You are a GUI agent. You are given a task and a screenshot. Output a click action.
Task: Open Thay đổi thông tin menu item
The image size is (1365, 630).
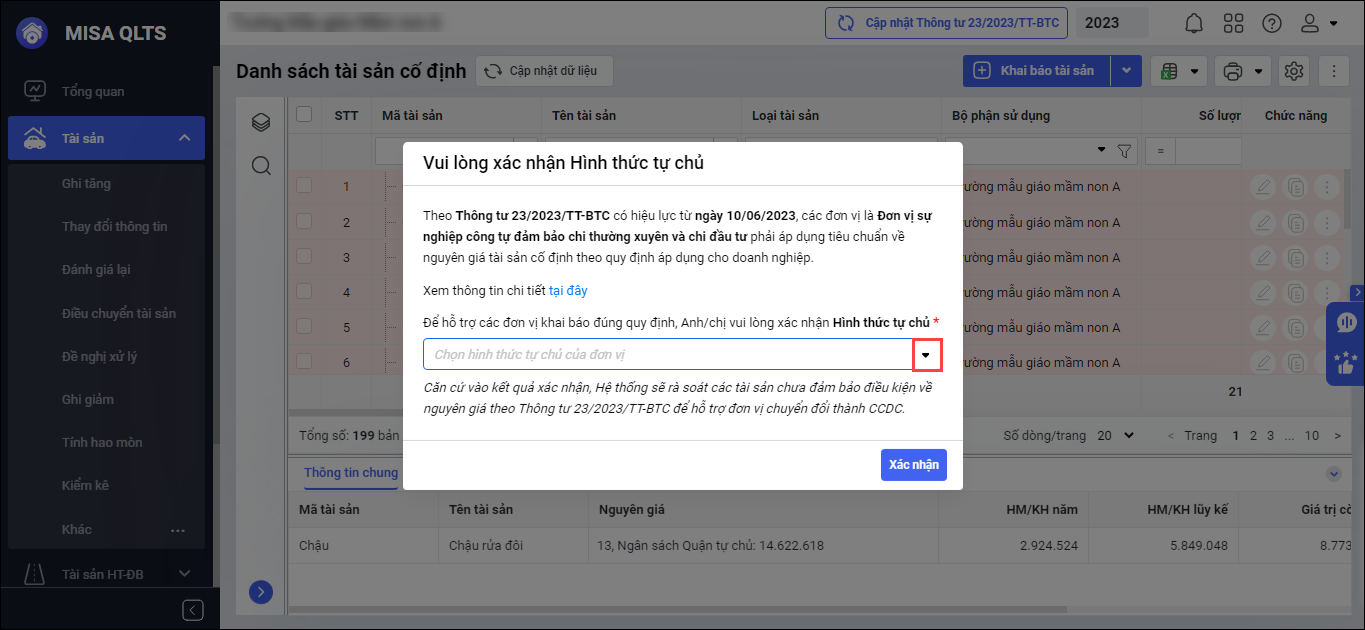115,227
